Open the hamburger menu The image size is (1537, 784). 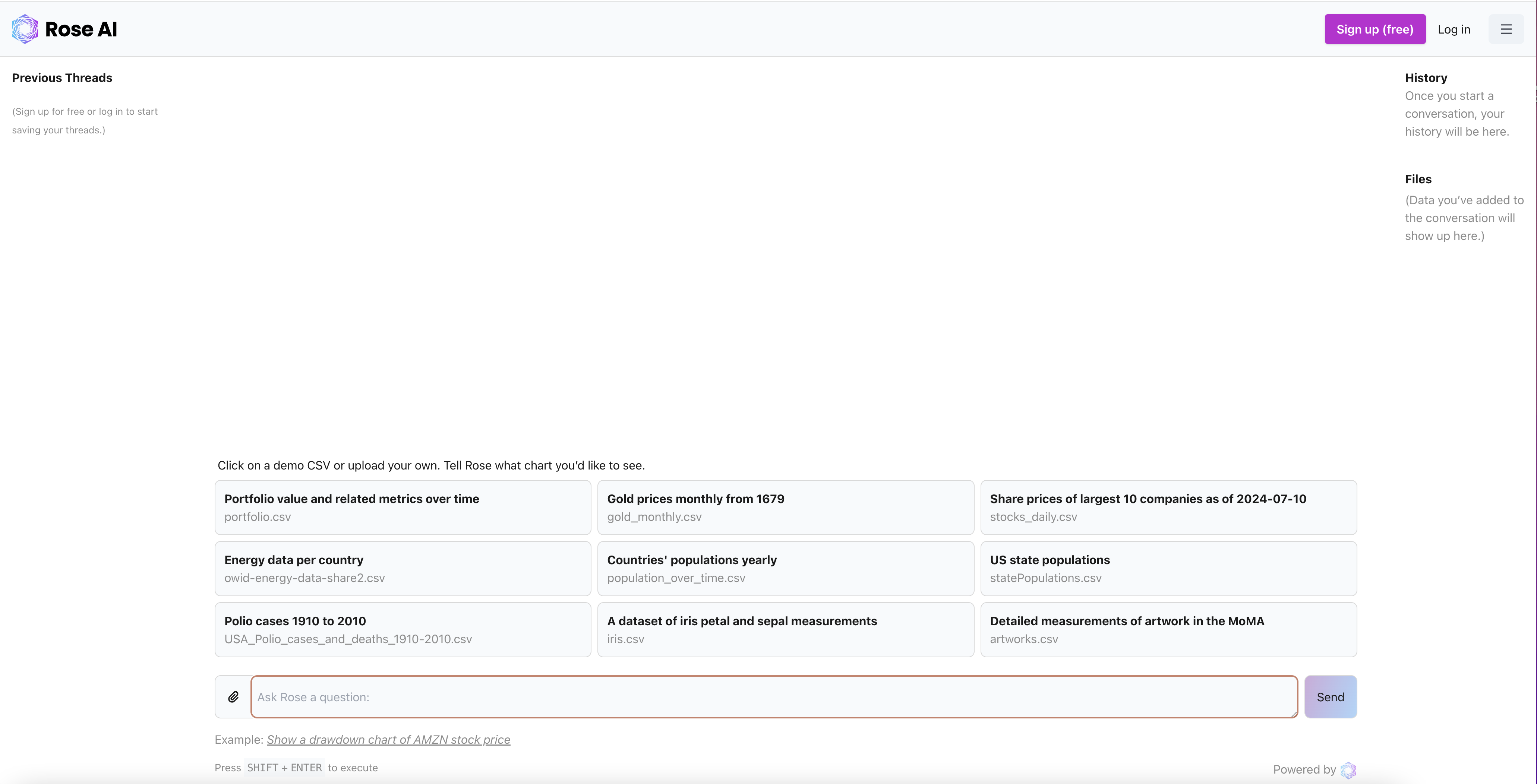pos(1506,29)
